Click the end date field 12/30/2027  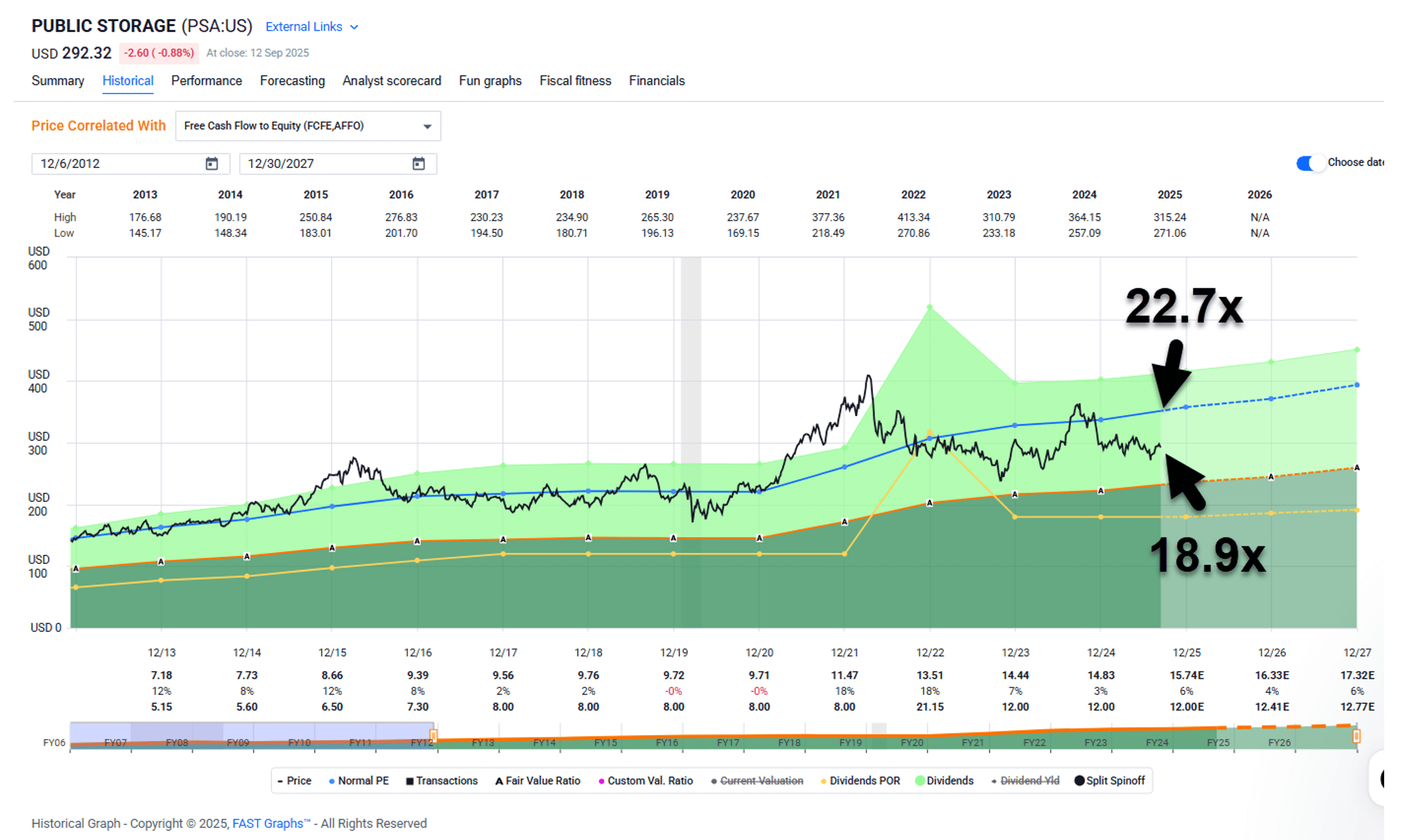click(338, 164)
